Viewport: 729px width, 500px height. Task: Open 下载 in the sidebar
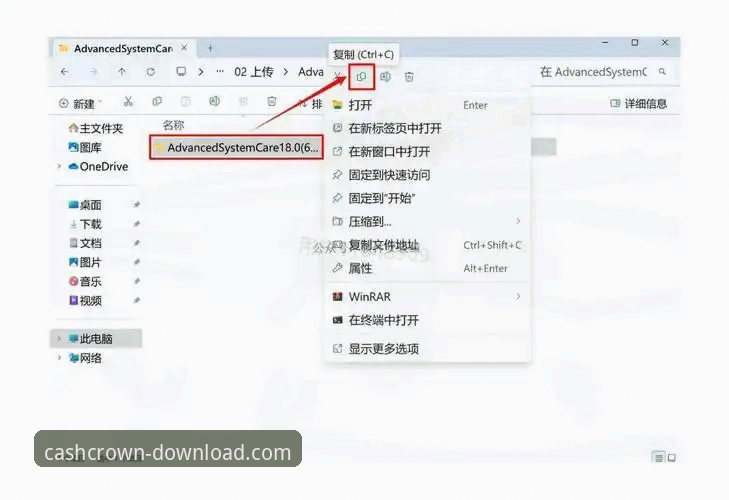(x=85, y=224)
